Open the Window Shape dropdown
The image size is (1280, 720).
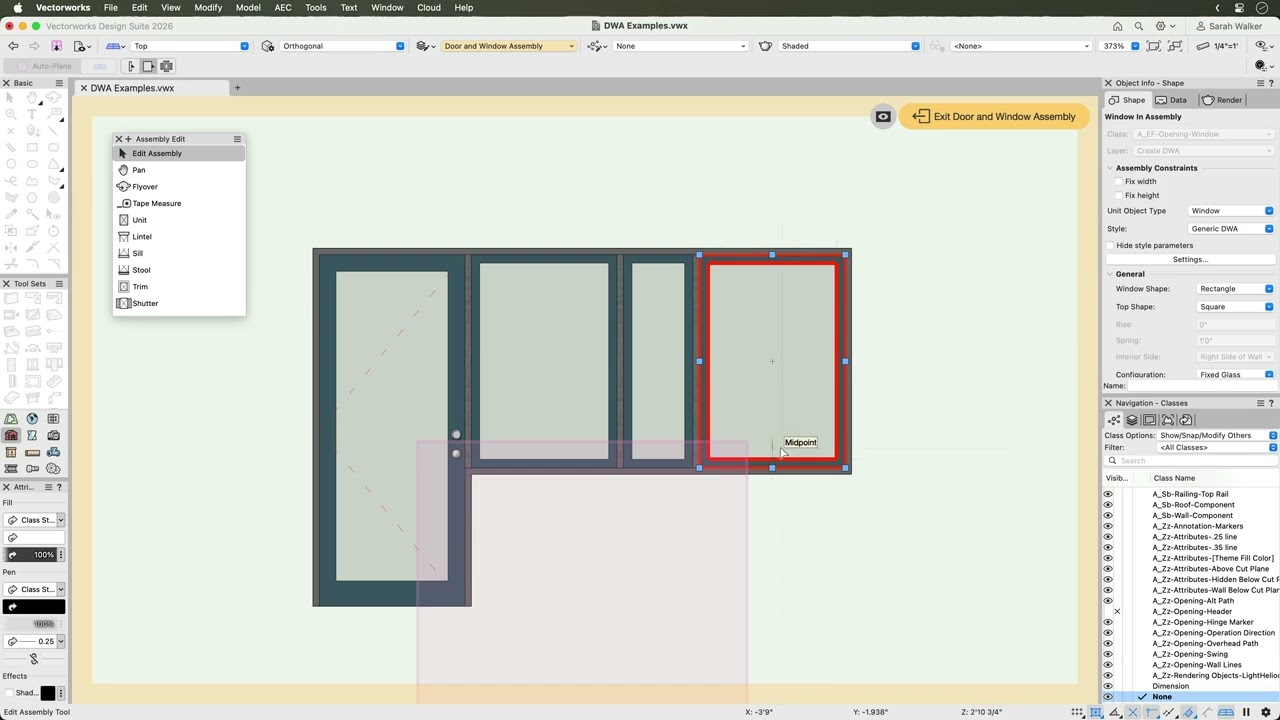tap(1236, 289)
